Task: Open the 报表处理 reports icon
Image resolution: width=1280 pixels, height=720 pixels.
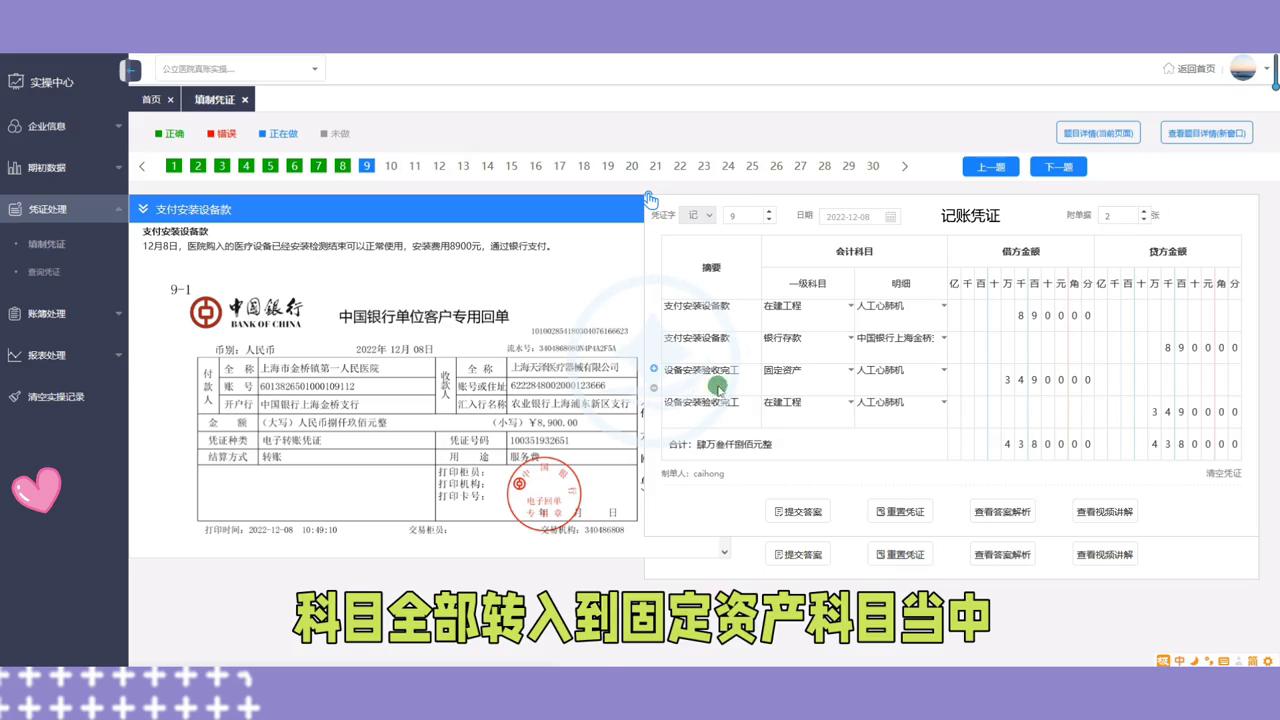Action: [14, 354]
